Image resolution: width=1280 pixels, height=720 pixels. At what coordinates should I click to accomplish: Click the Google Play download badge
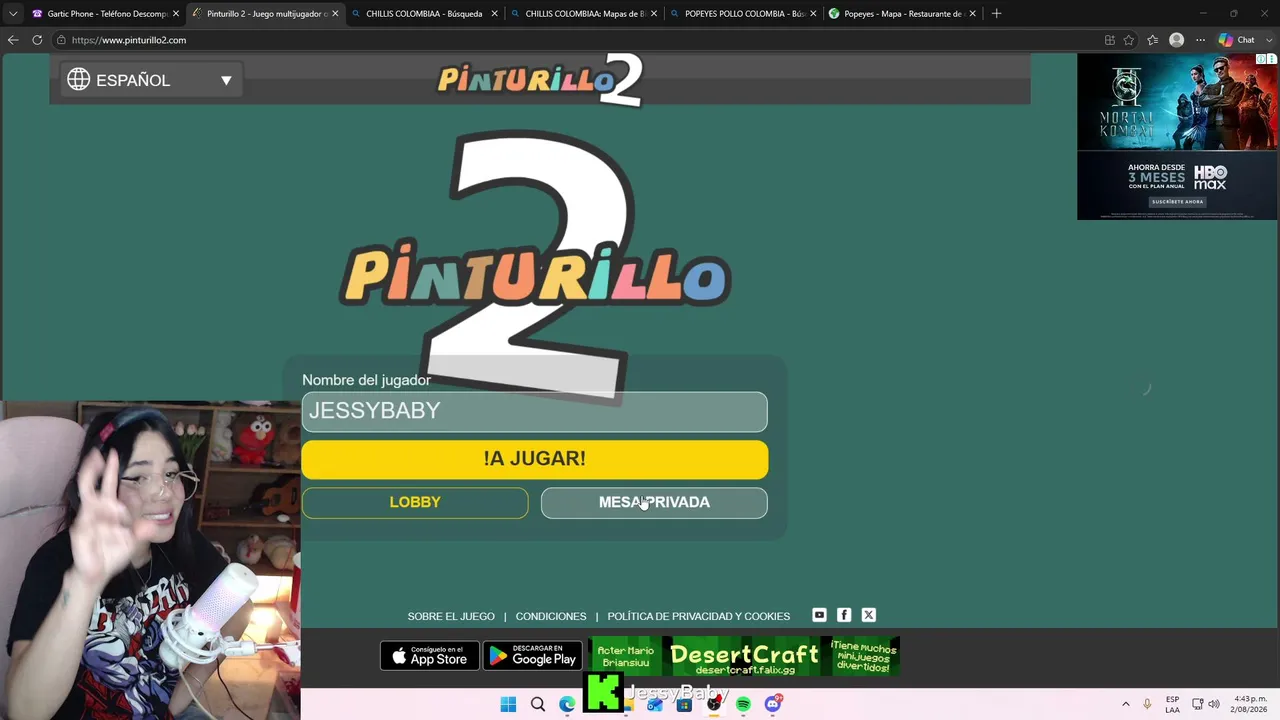pos(533,656)
